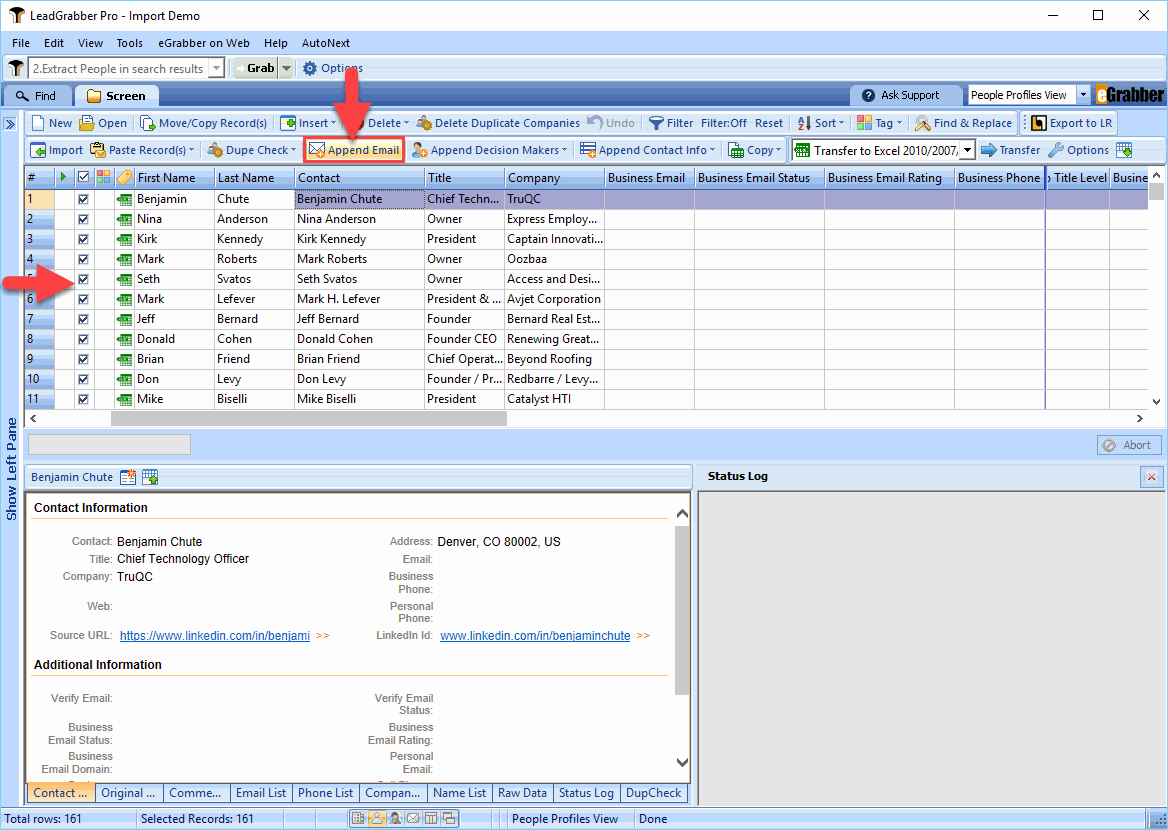The height and width of the screenshot is (830, 1168).
Task: Click the company building view icon in status bar
Action: tap(358, 818)
